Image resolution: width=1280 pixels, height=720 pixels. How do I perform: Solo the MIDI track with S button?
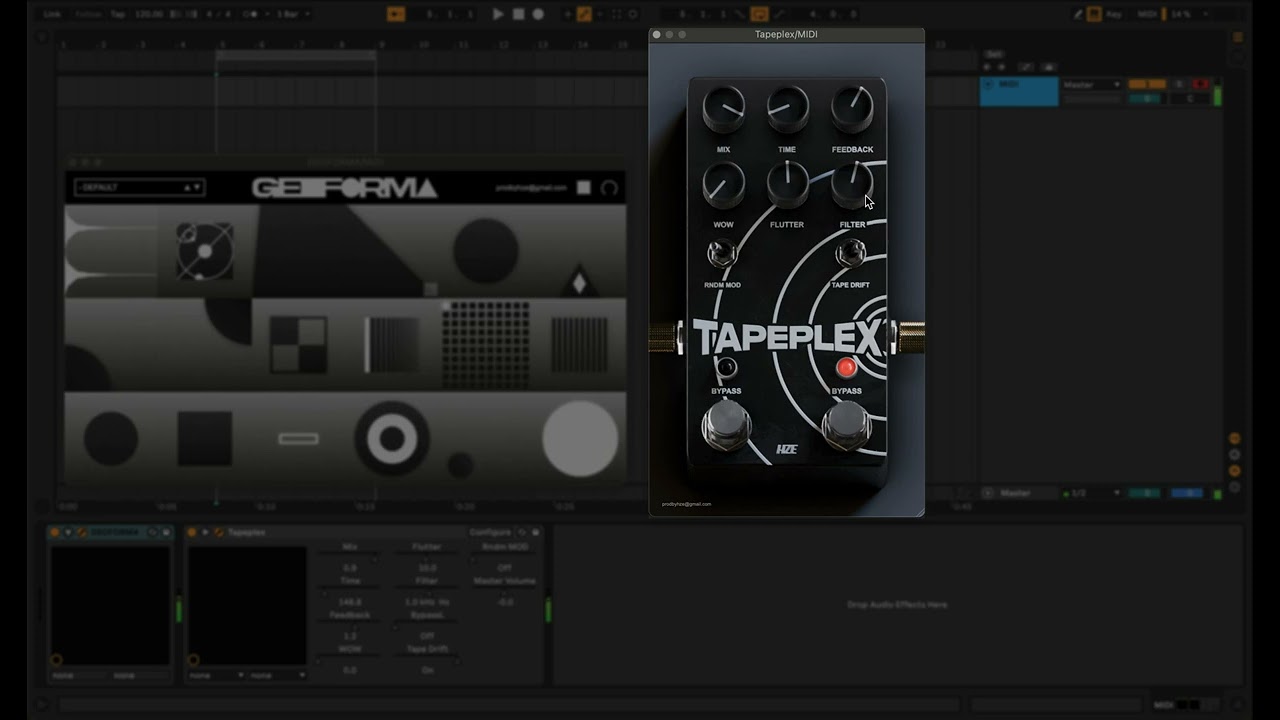[1180, 85]
